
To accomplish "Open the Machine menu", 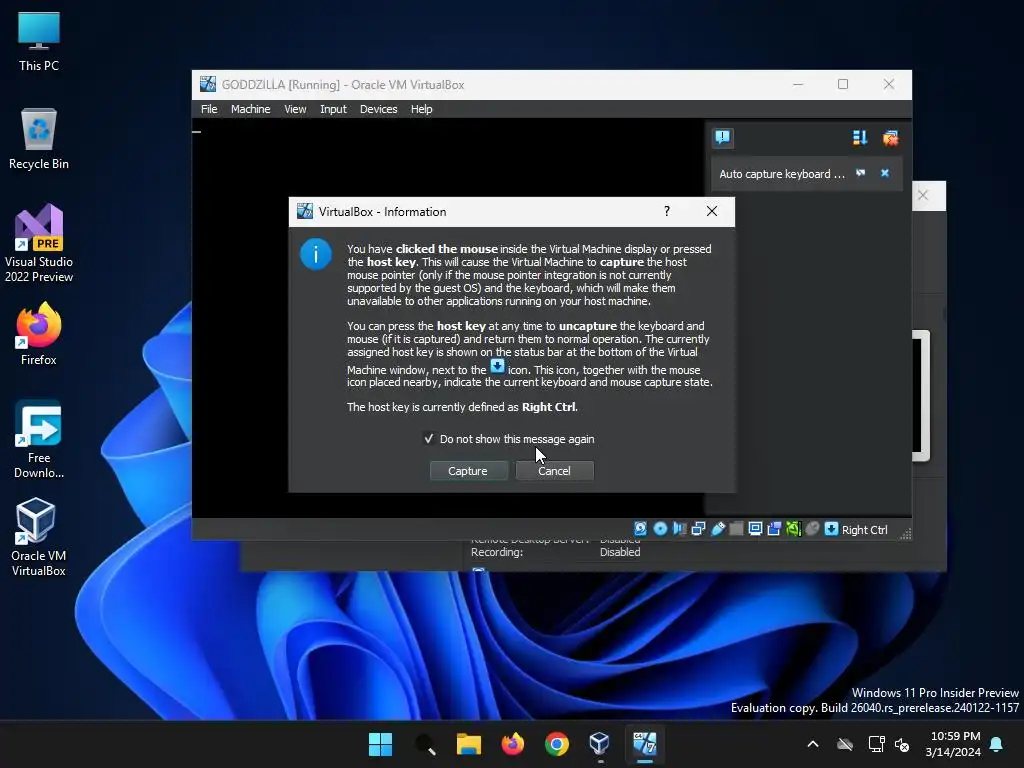I will 251,109.
